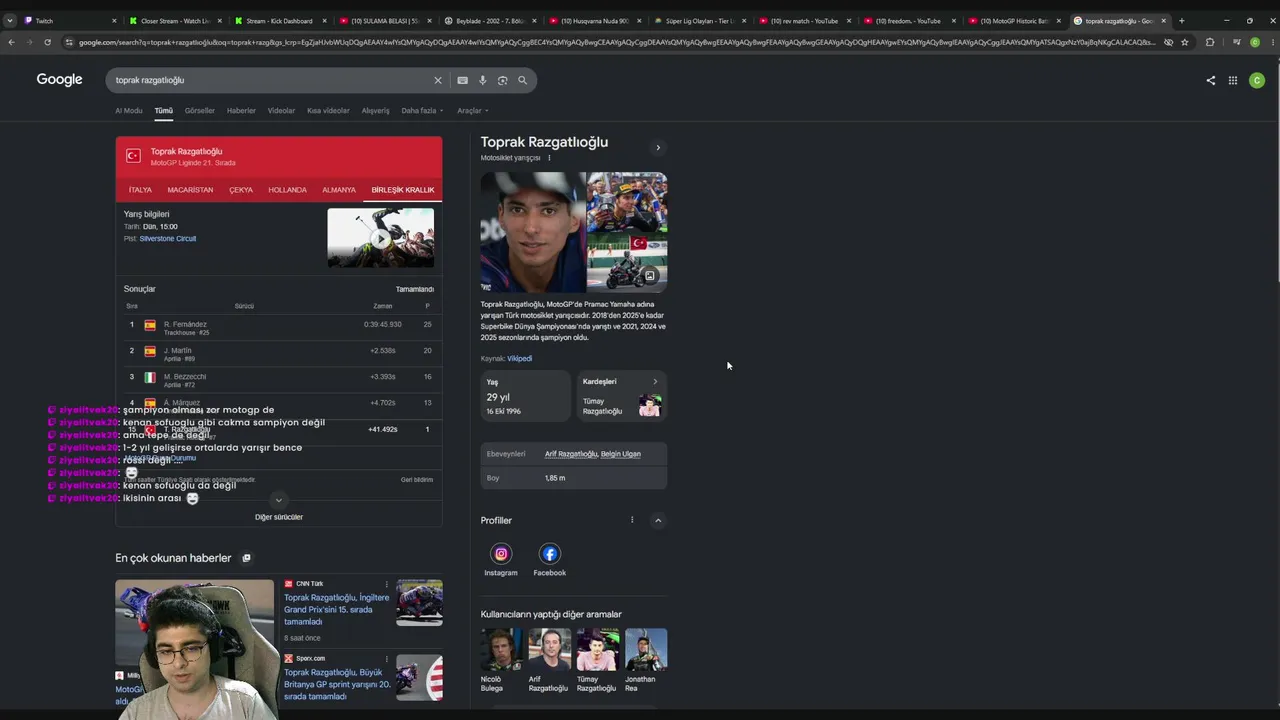Open the Arif Razgatlıoğlu parent link
Screen dimensions: 1280x720
(x=571, y=454)
